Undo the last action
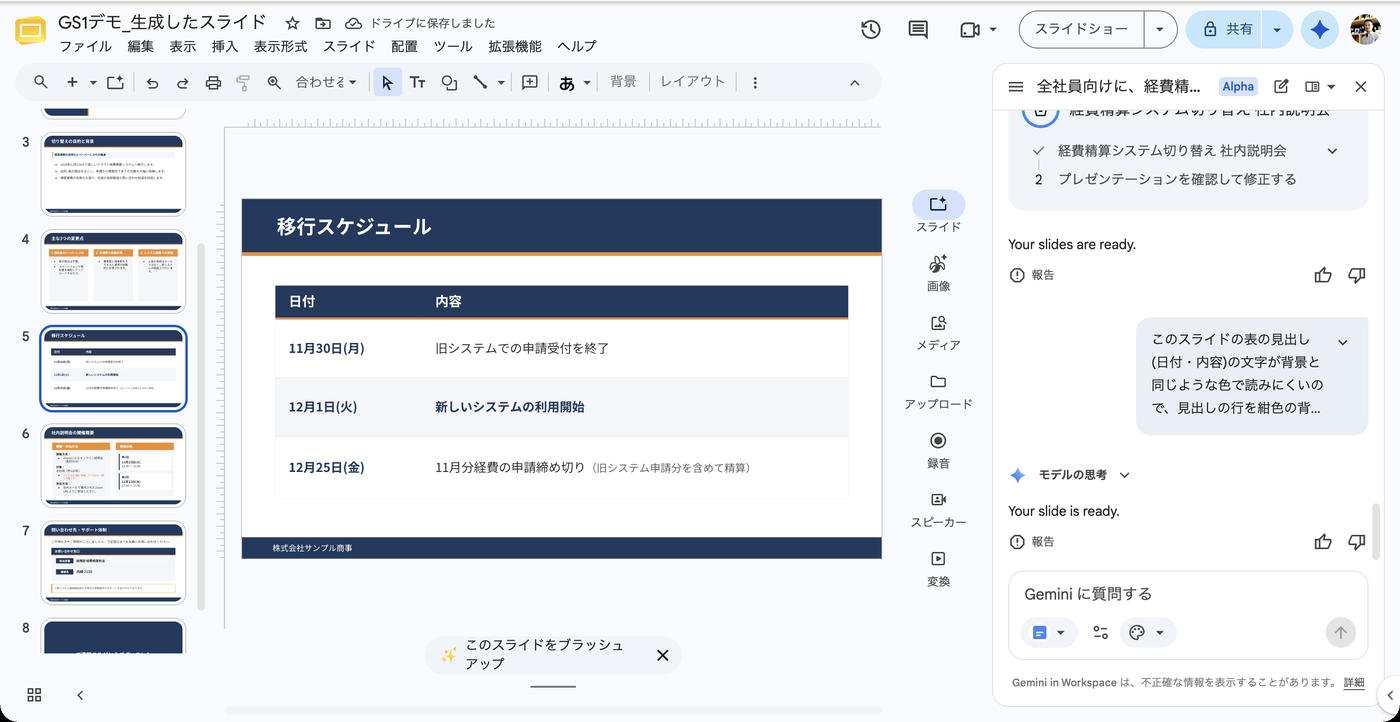 [x=152, y=82]
